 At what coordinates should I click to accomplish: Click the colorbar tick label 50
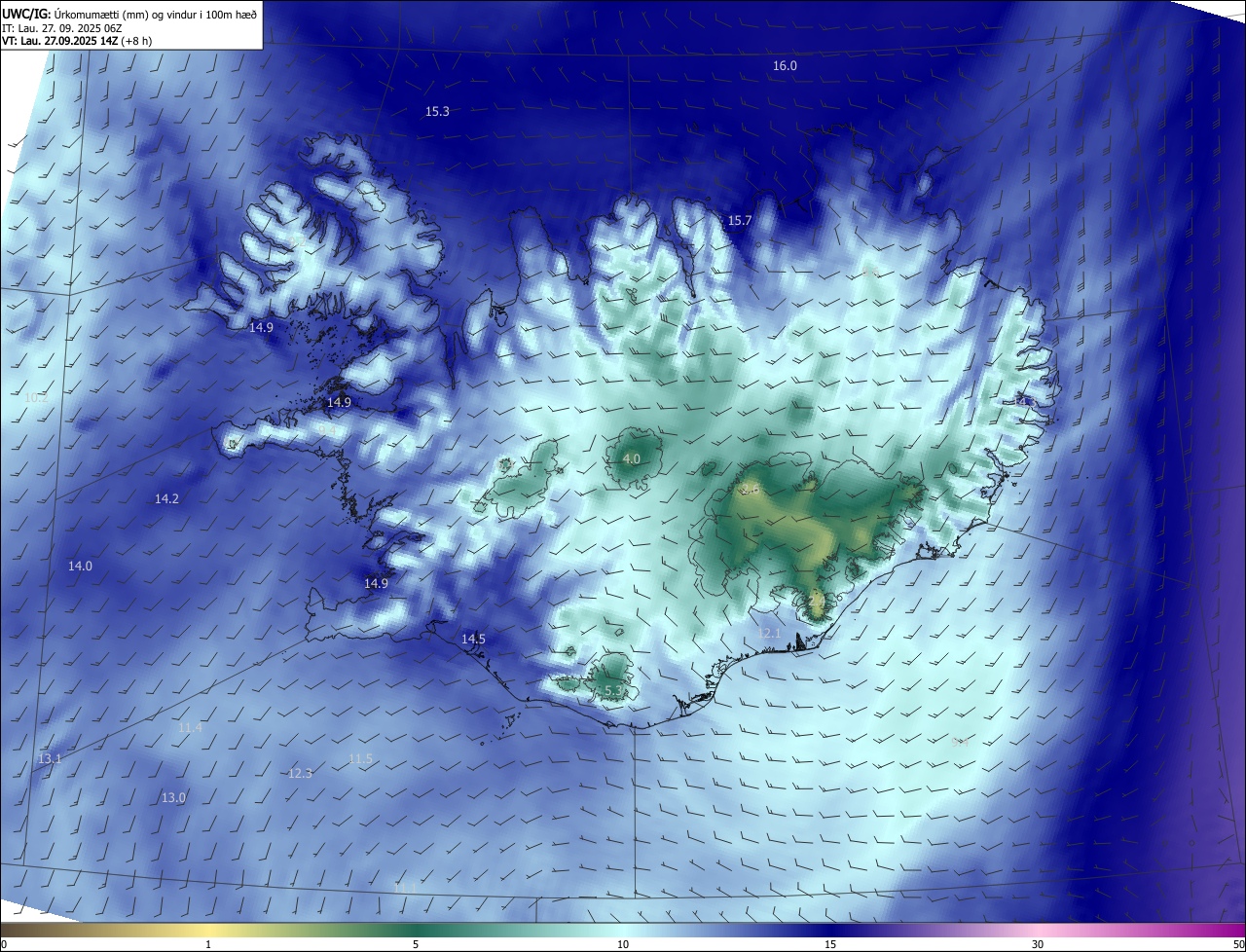coord(1238,944)
